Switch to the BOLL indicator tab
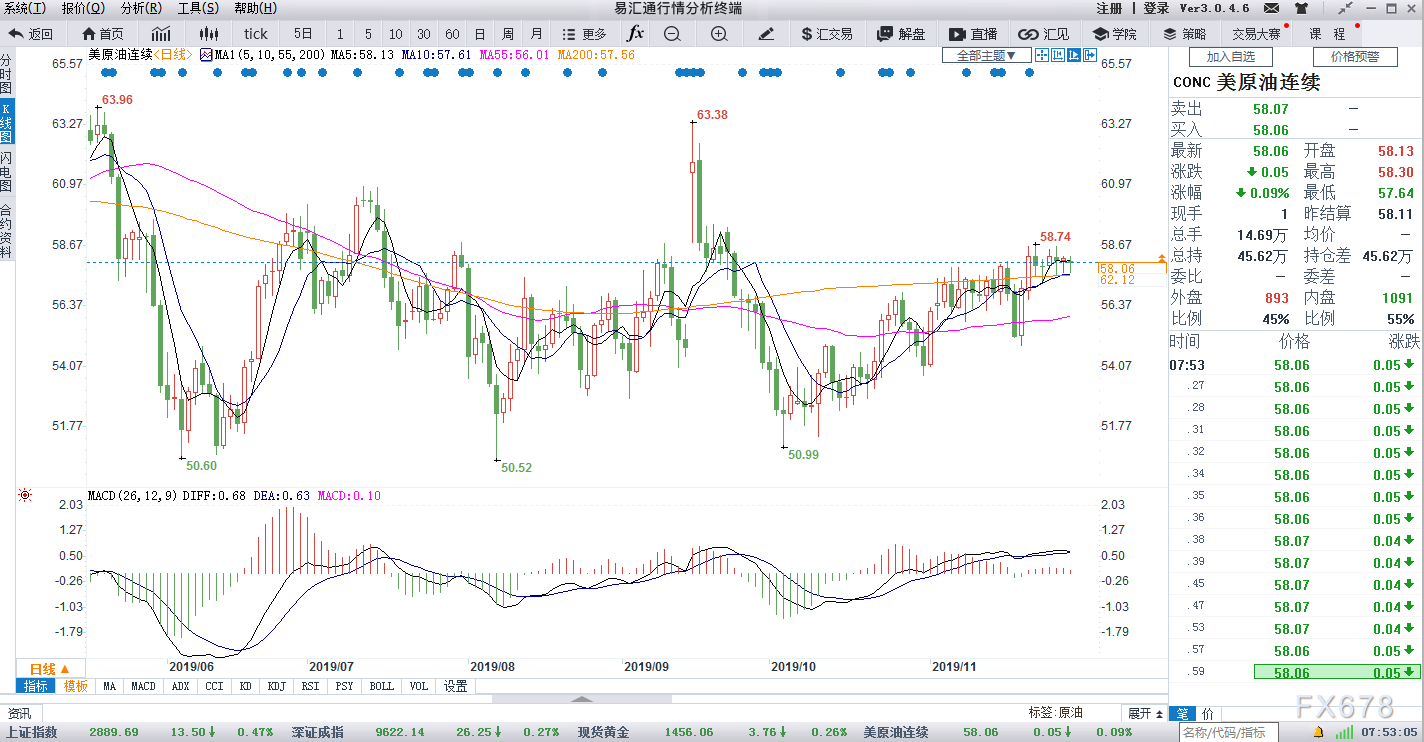The width and height of the screenshot is (1424, 742). [x=381, y=686]
